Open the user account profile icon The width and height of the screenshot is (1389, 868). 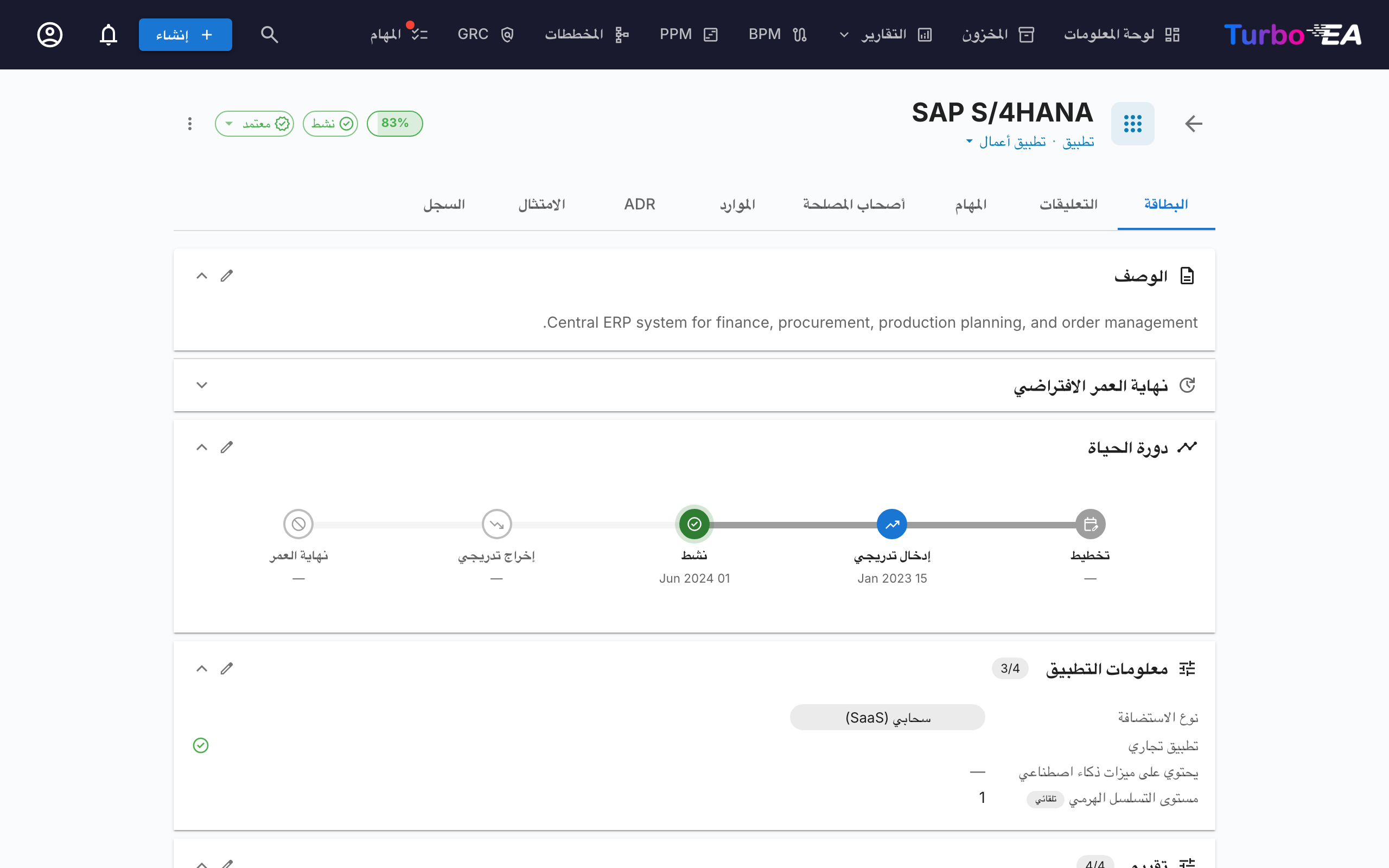pos(50,34)
